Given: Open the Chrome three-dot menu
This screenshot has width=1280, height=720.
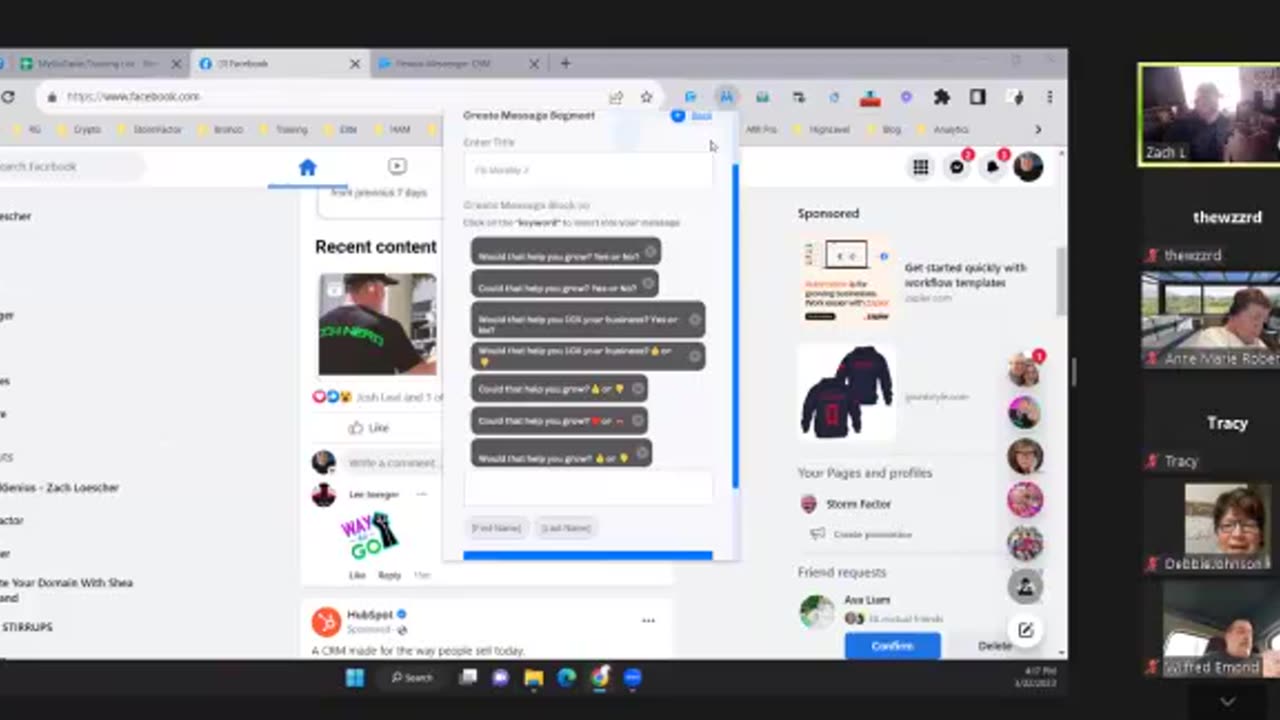Looking at the screenshot, I should (1049, 97).
